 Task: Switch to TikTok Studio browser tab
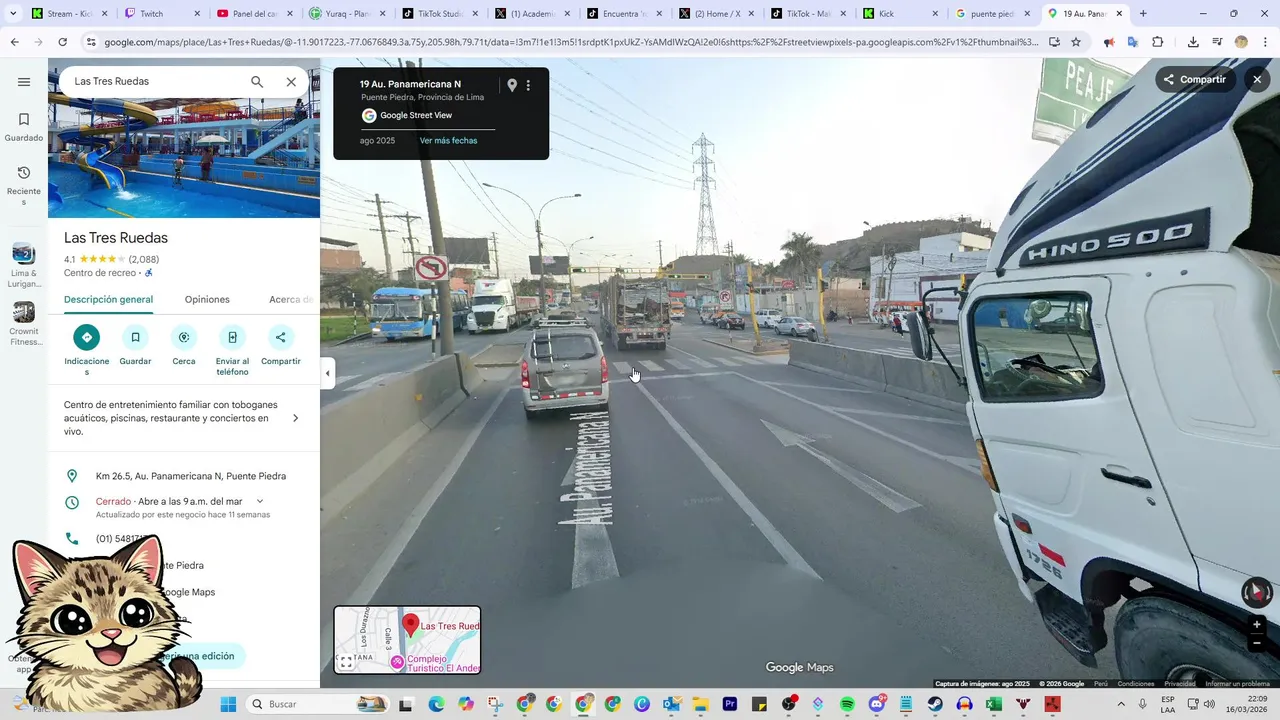(x=439, y=14)
